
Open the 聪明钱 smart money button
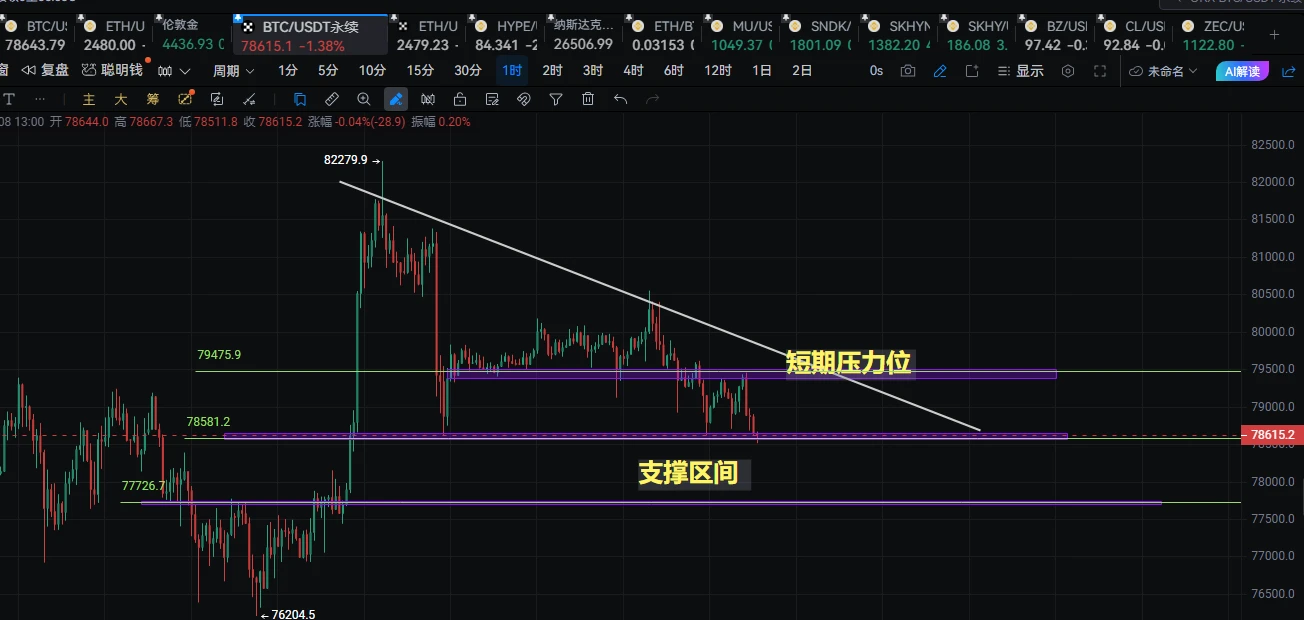pyautogui.click(x=113, y=70)
